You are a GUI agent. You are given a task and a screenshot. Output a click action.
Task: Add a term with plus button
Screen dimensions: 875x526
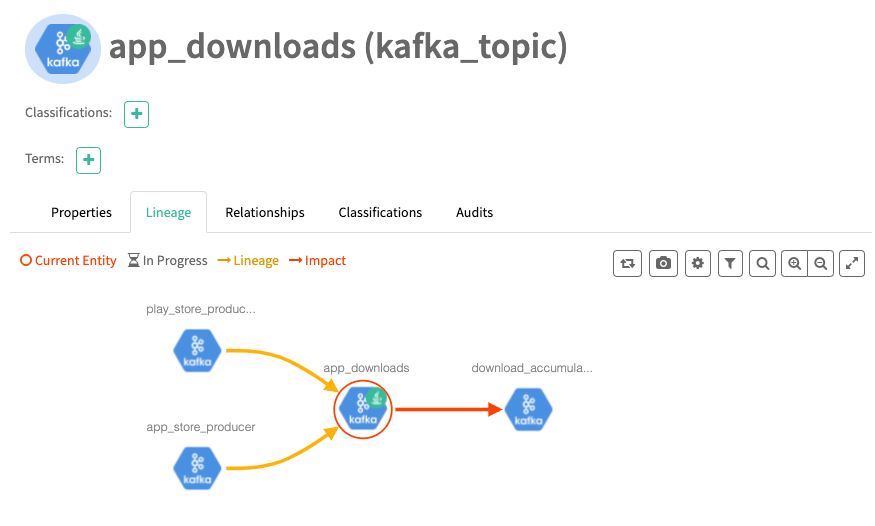[89, 160]
